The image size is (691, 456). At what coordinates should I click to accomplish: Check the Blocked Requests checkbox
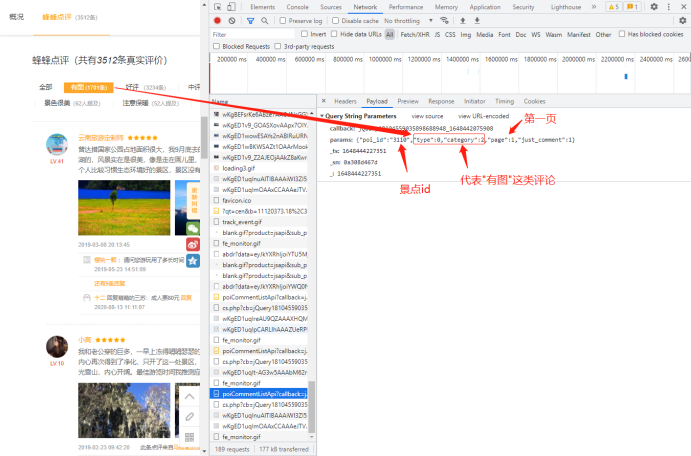point(216,46)
